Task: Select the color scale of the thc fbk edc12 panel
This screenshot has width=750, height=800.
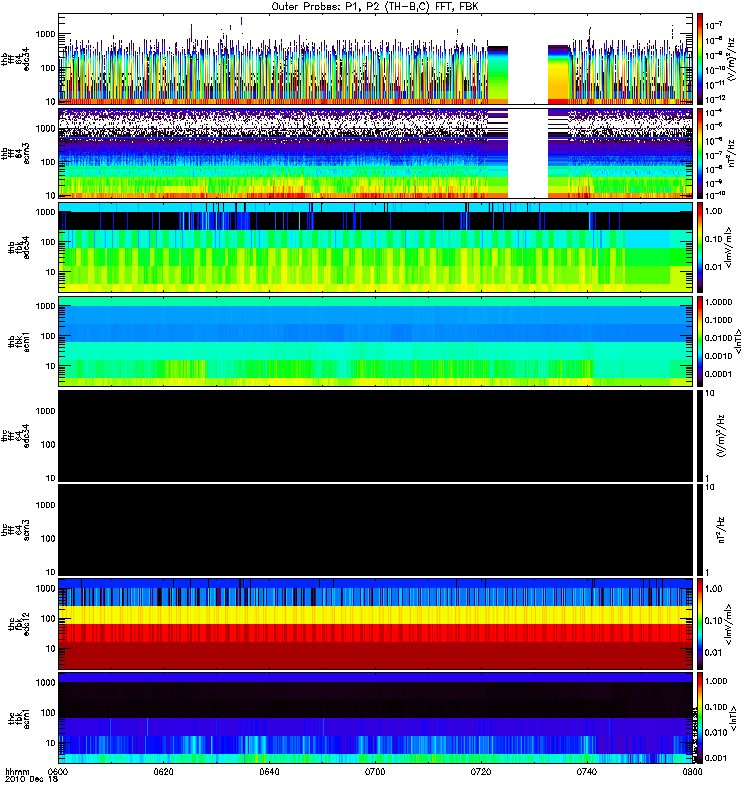Action: pyautogui.click(x=700, y=623)
